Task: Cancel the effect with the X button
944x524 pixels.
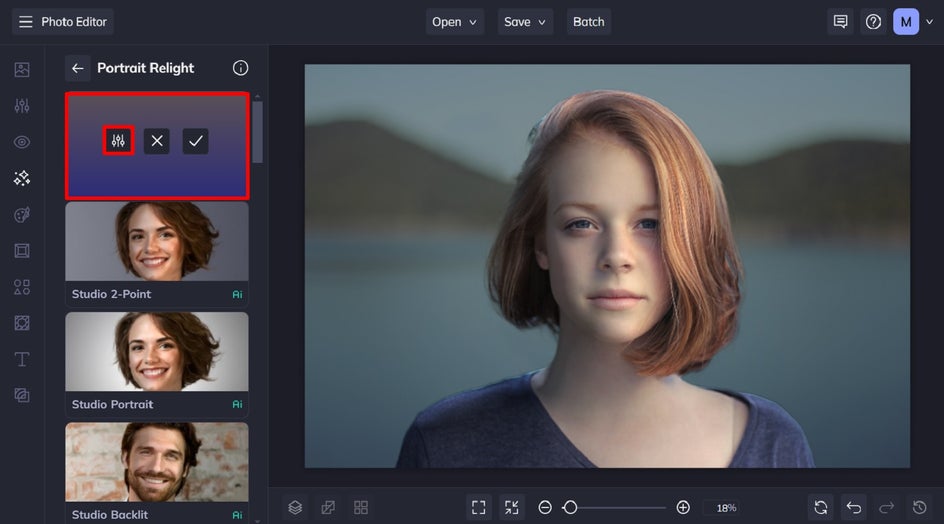Action: 156,141
